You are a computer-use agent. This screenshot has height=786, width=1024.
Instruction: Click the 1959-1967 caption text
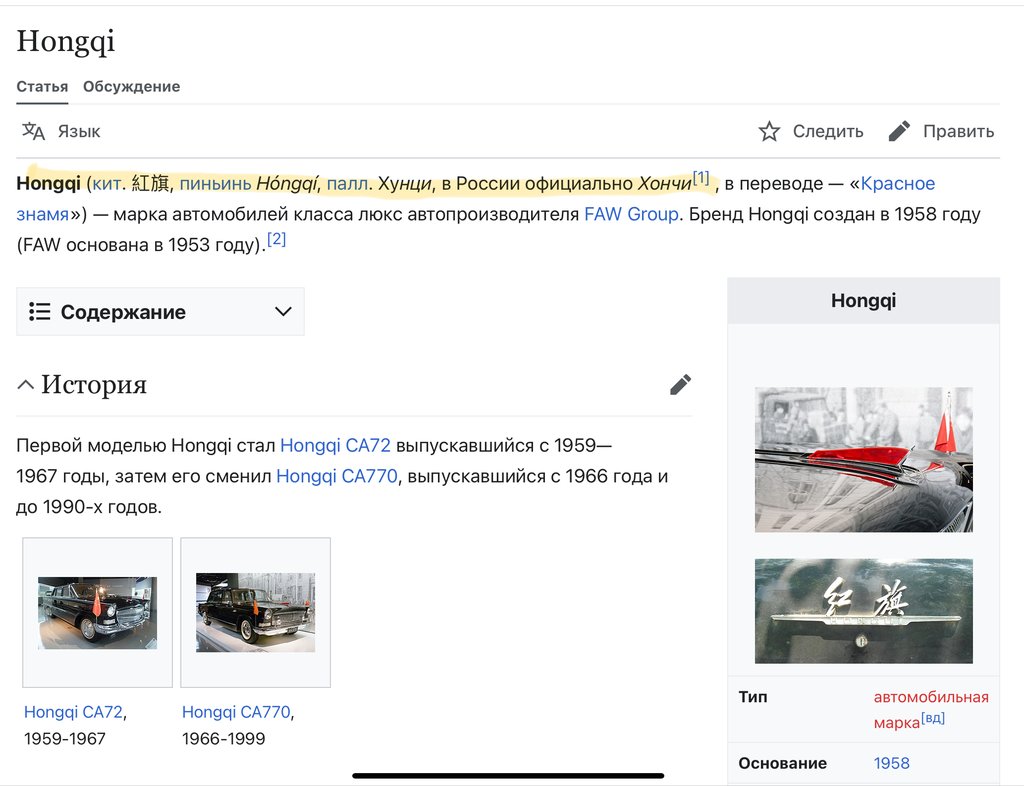pos(65,738)
